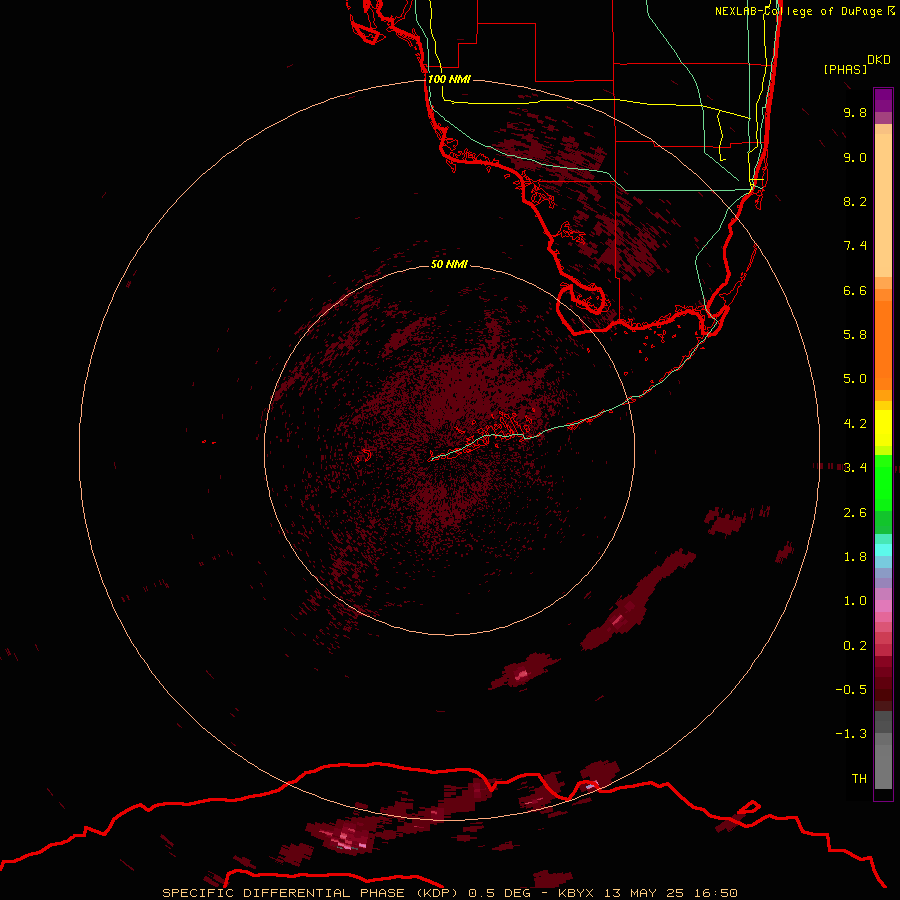Pick the pink segment of the color bar
Screen dimensions: 900x900
point(883,606)
